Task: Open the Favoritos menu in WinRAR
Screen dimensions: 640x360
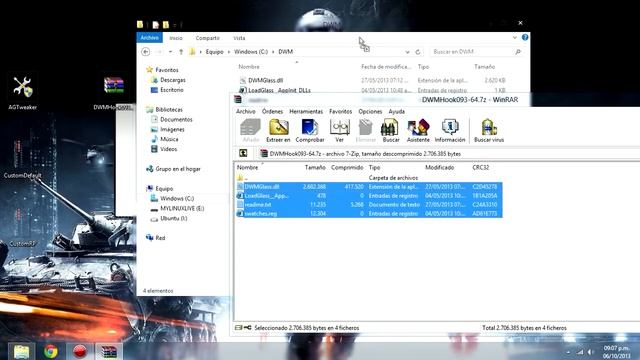Action: pyautogui.click(x=340, y=111)
